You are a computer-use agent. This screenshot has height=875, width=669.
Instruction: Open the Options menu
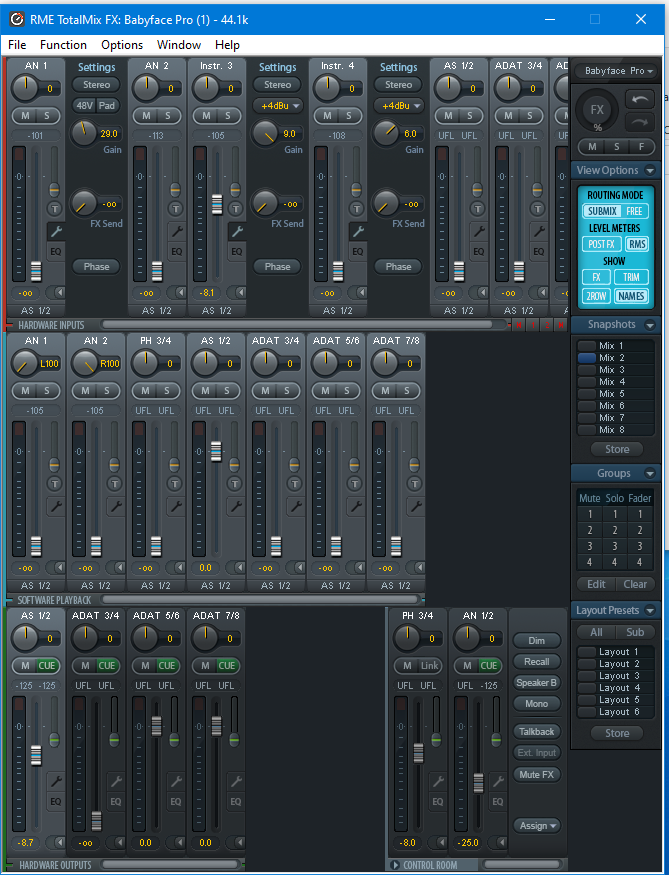pos(122,45)
